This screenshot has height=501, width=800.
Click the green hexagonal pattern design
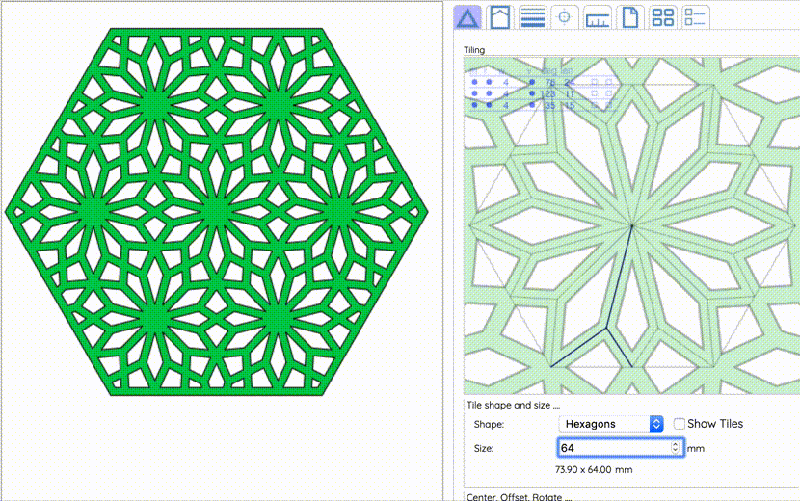click(215, 212)
